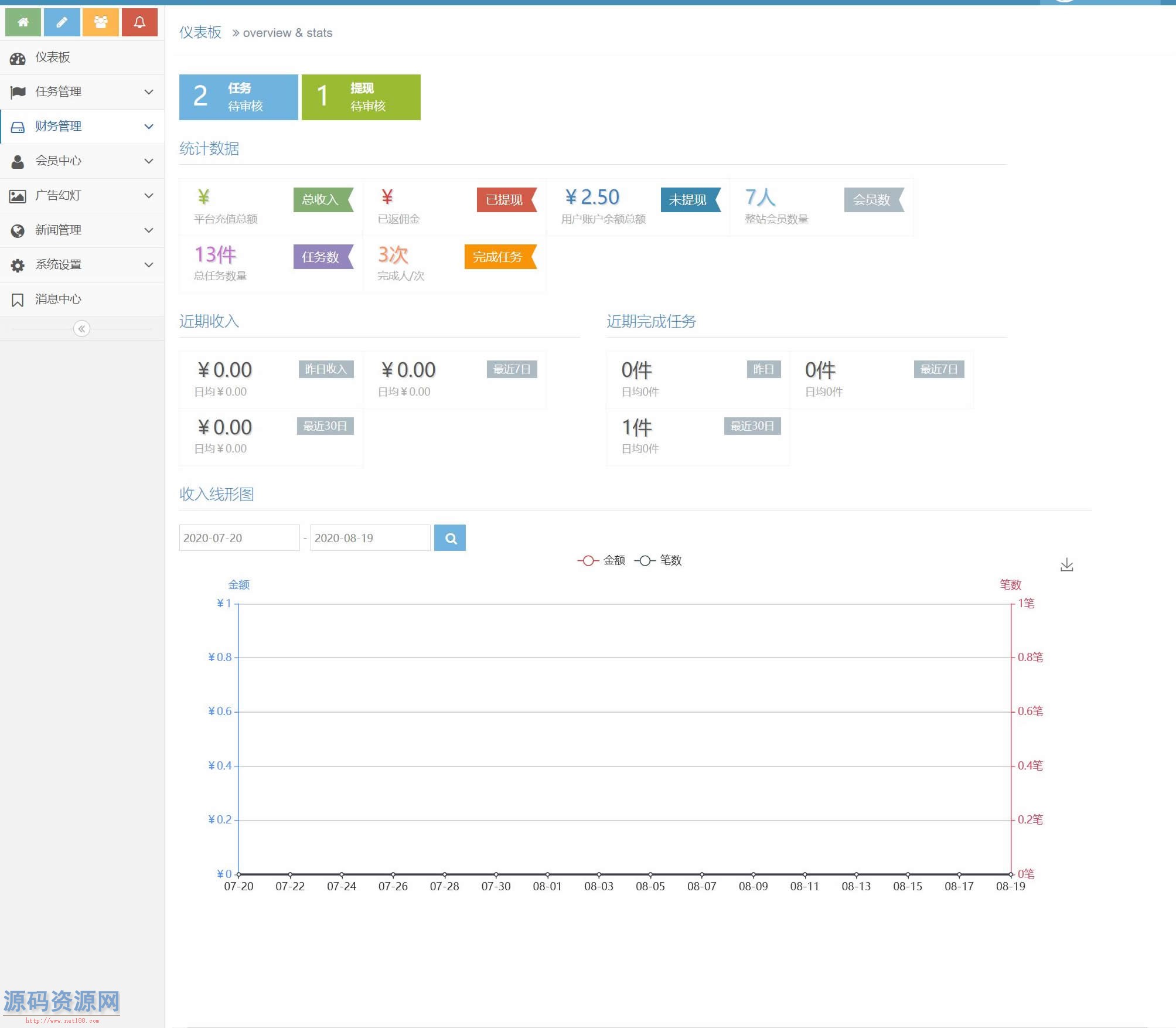The height and width of the screenshot is (1028, 1176).
Task: Click the 仪表板 sidebar item
Action: [53, 57]
